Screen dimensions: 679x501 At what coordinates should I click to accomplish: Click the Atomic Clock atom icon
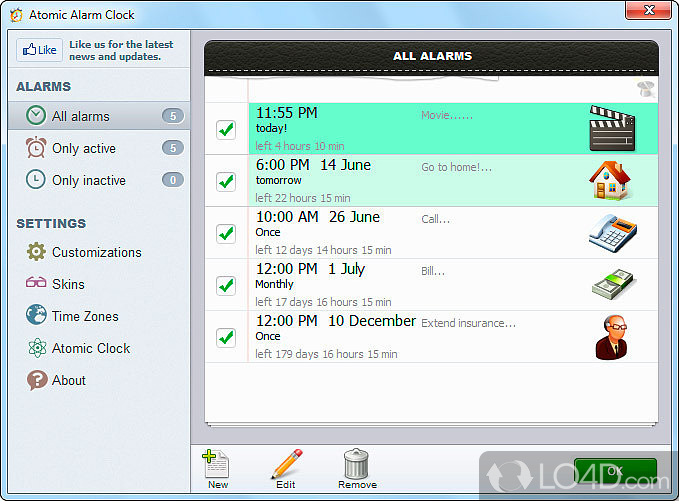tap(37, 348)
